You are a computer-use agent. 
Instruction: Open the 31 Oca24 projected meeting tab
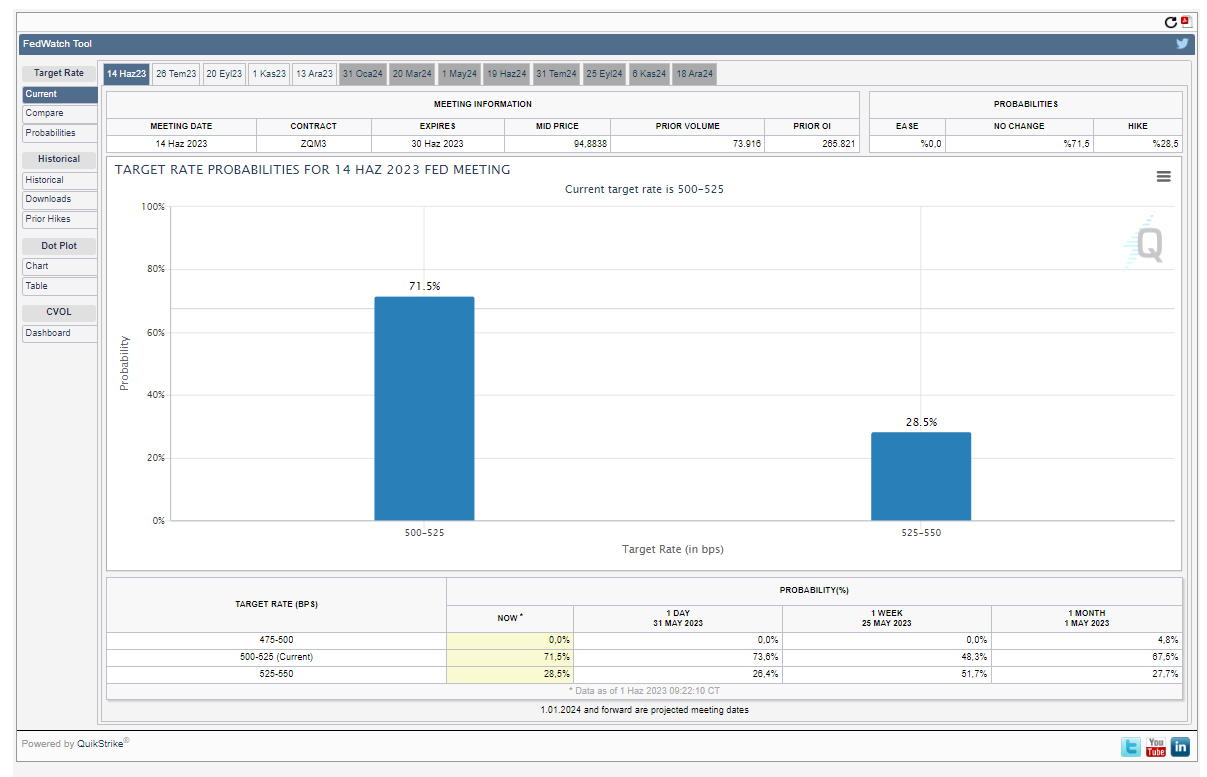tap(362, 74)
